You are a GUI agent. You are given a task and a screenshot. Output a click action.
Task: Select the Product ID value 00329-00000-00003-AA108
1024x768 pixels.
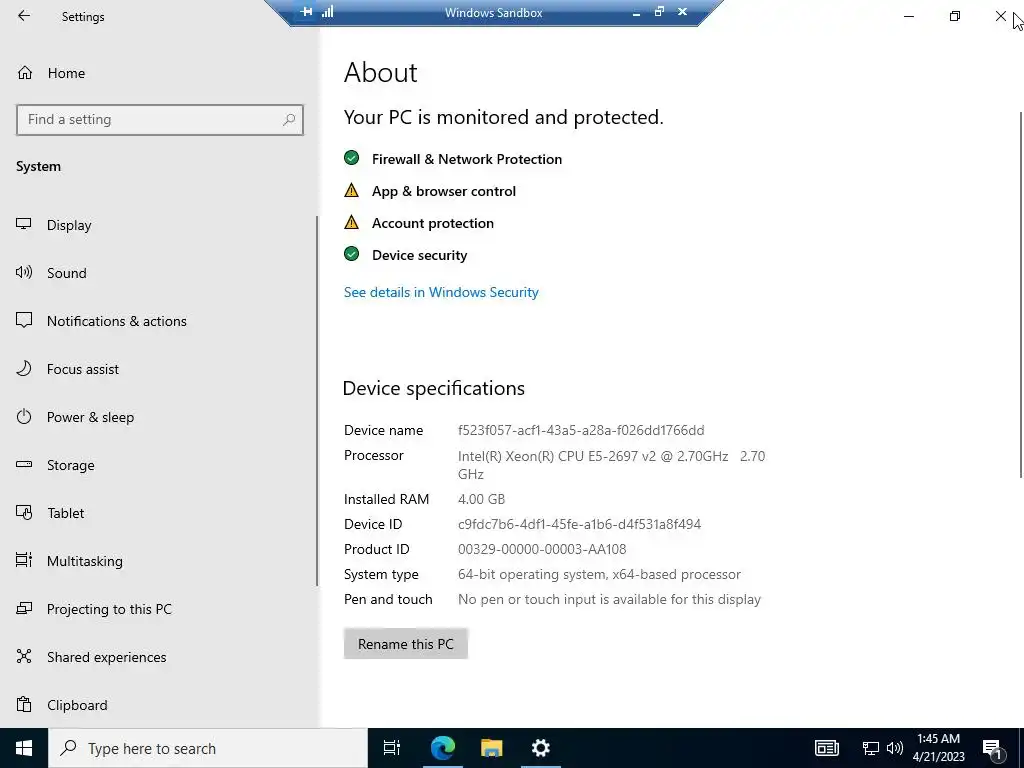542,549
